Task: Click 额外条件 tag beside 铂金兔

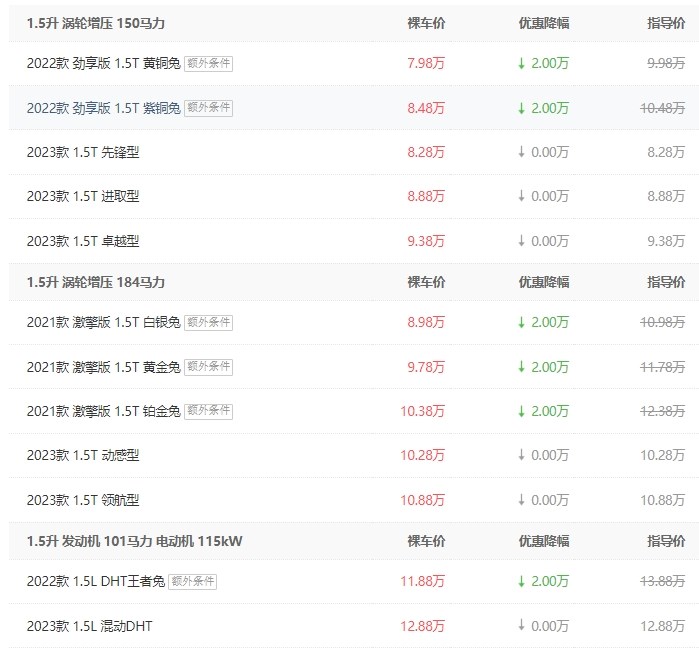Action: pyautogui.click(x=209, y=411)
